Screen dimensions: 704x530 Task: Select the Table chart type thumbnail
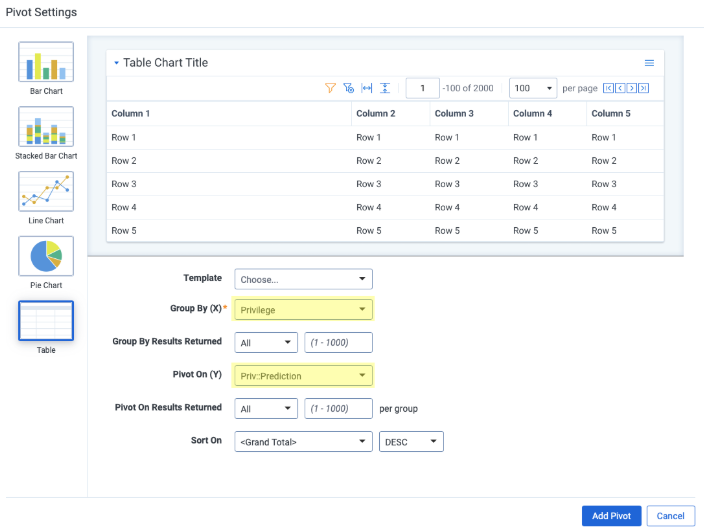[x=46, y=321]
